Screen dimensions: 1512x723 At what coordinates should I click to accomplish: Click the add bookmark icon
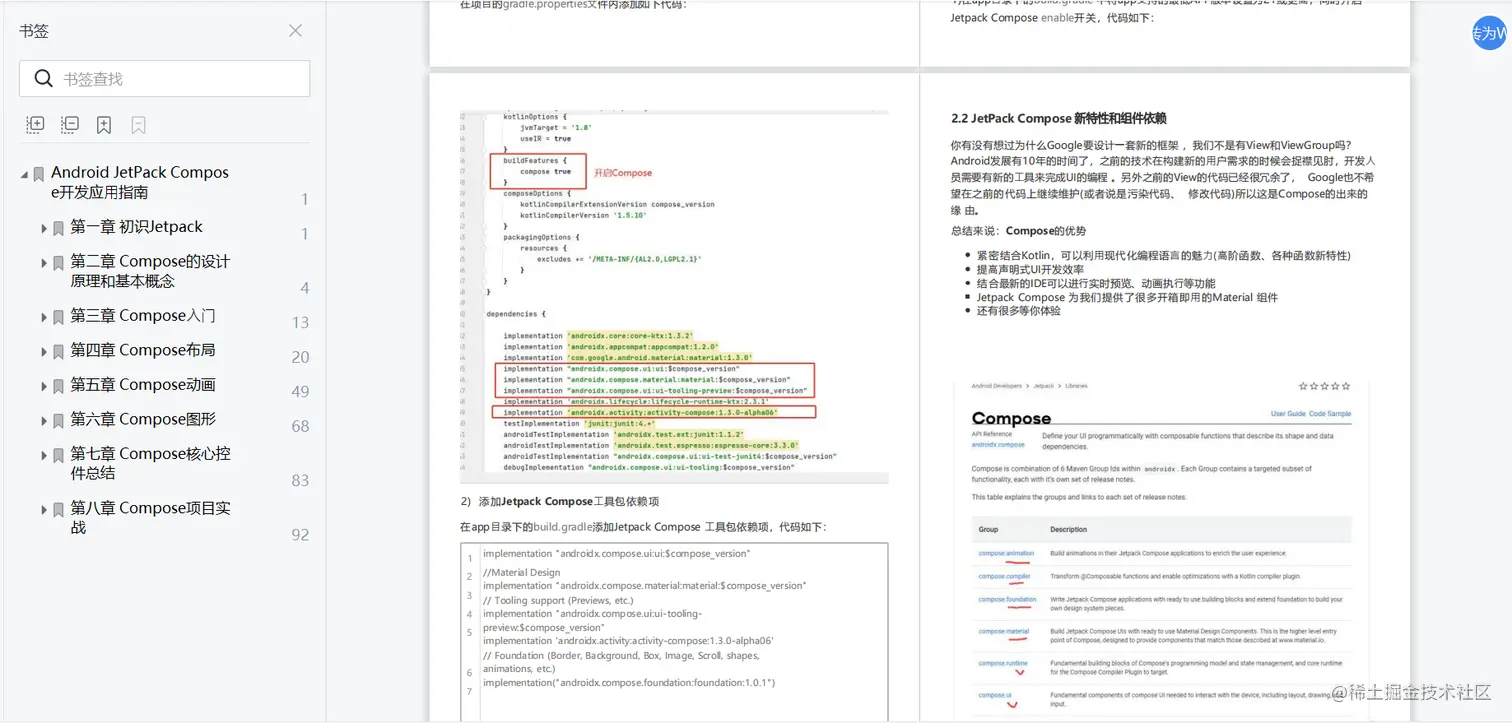[104, 125]
